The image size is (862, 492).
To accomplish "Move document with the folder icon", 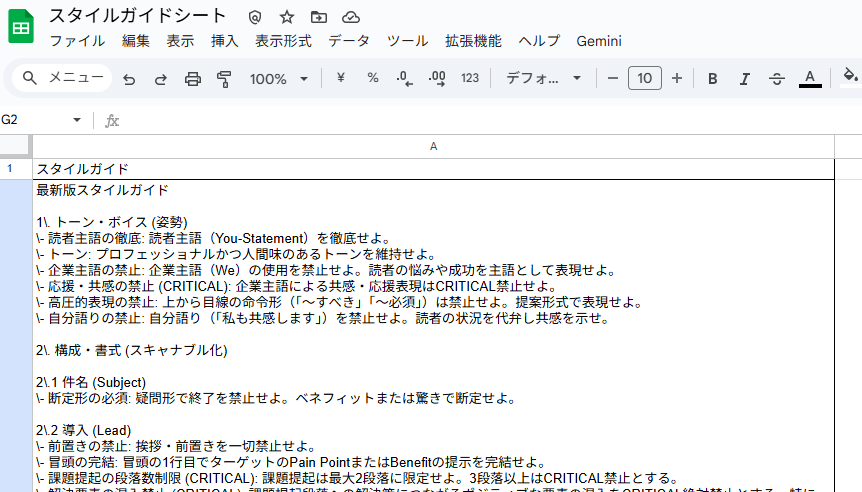I will (x=318, y=17).
